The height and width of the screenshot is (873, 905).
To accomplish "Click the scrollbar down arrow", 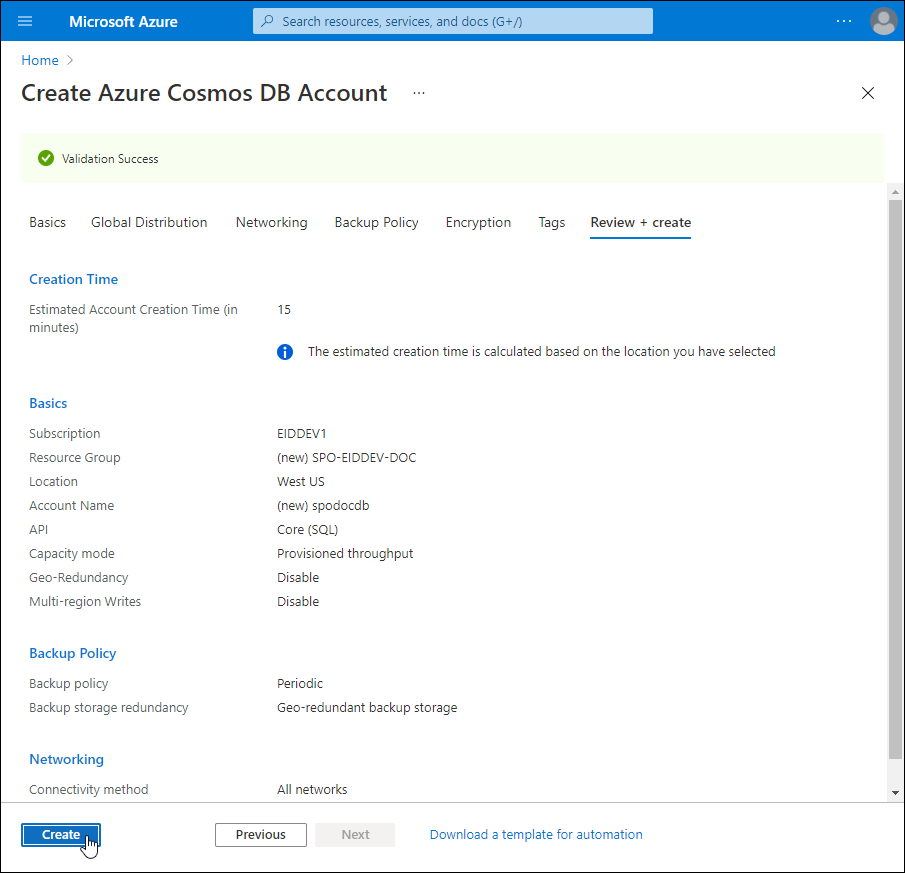I will tap(894, 792).
